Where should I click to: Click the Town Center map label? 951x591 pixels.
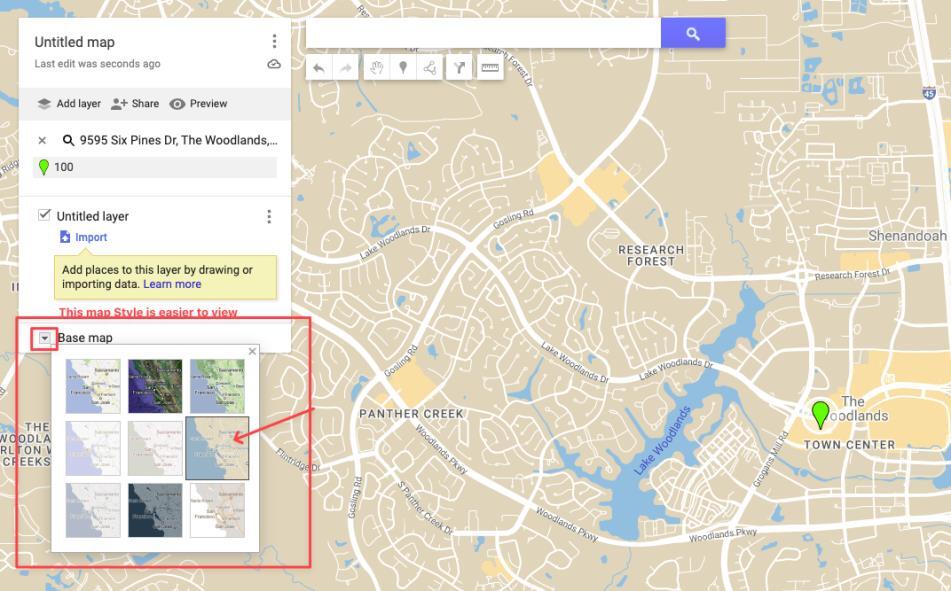(849, 445)
